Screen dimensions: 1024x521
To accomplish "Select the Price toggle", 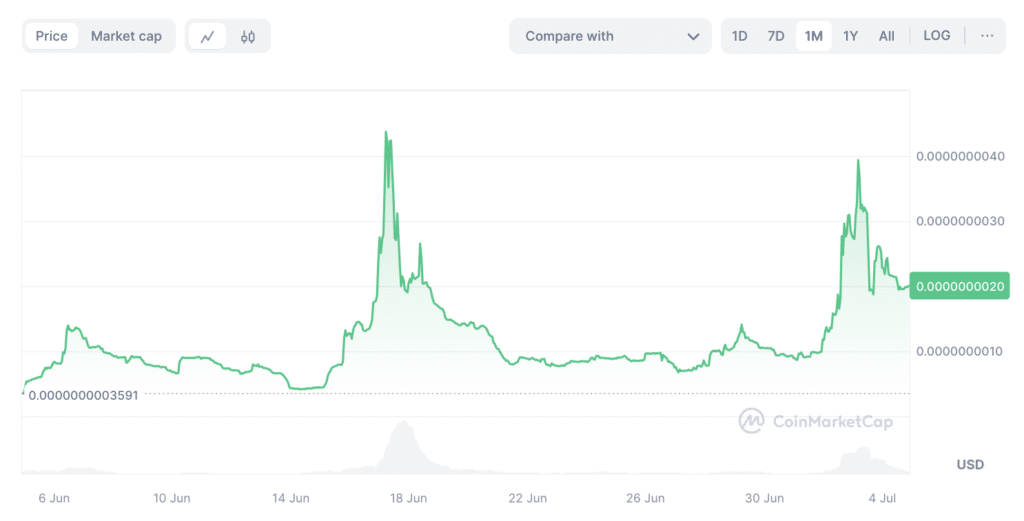I will [52, 36].
